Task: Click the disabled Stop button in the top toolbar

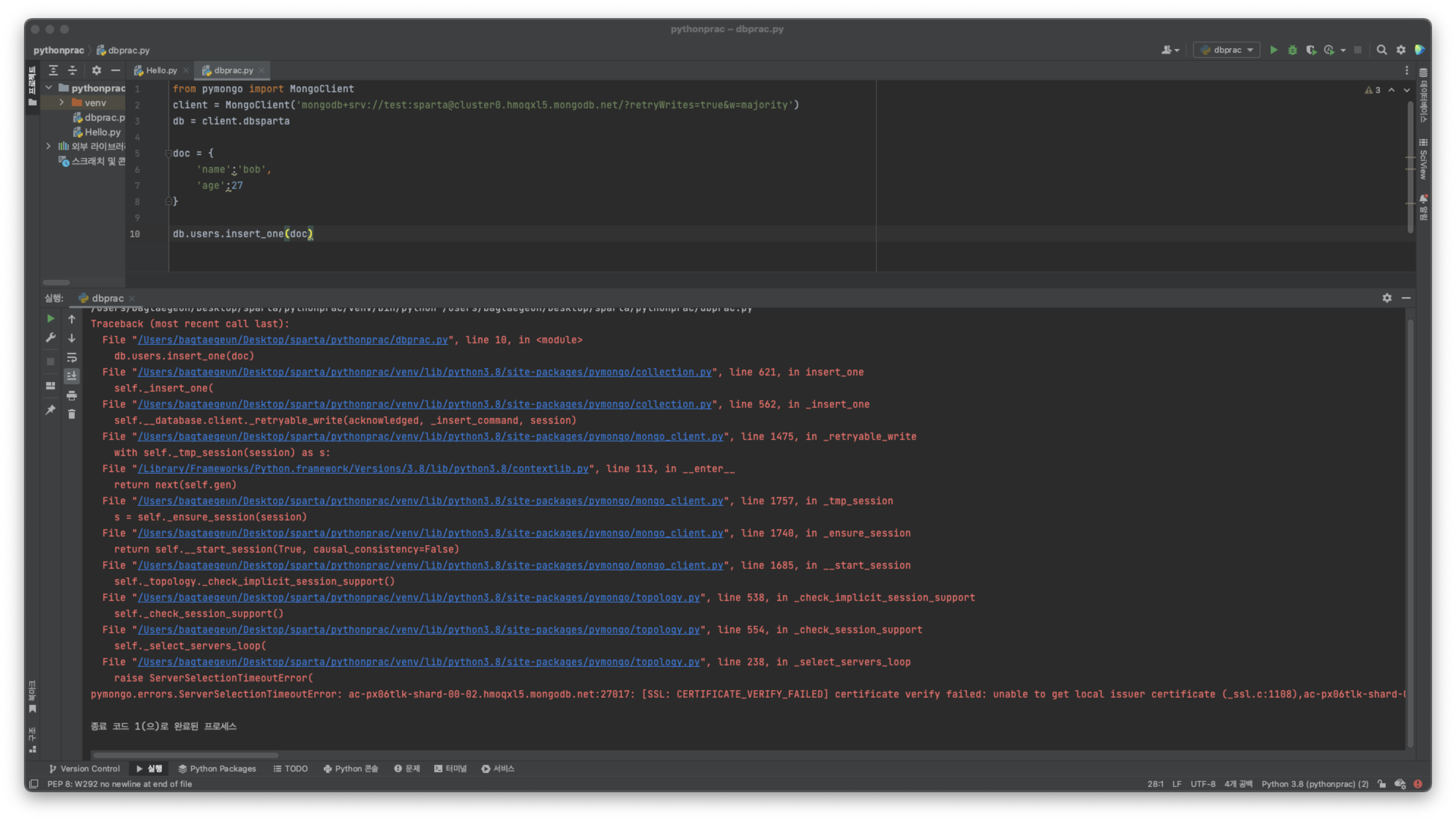Action: click(x=1357, y=50)
